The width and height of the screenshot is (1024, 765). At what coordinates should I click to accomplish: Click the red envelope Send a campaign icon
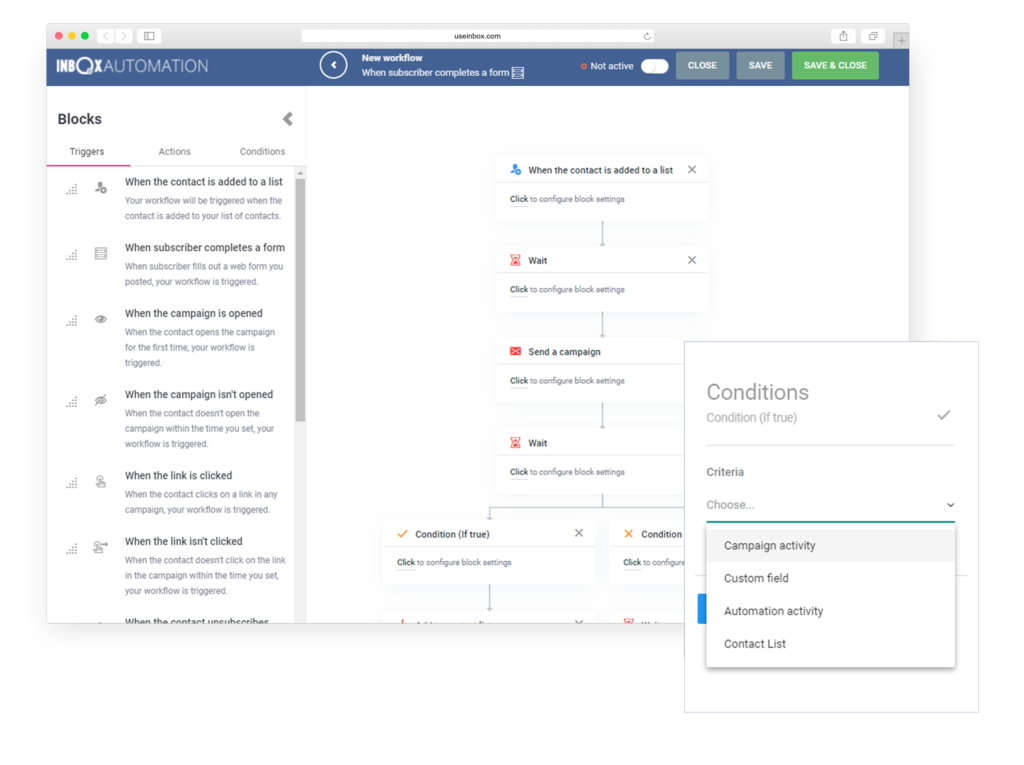point(515,352)
